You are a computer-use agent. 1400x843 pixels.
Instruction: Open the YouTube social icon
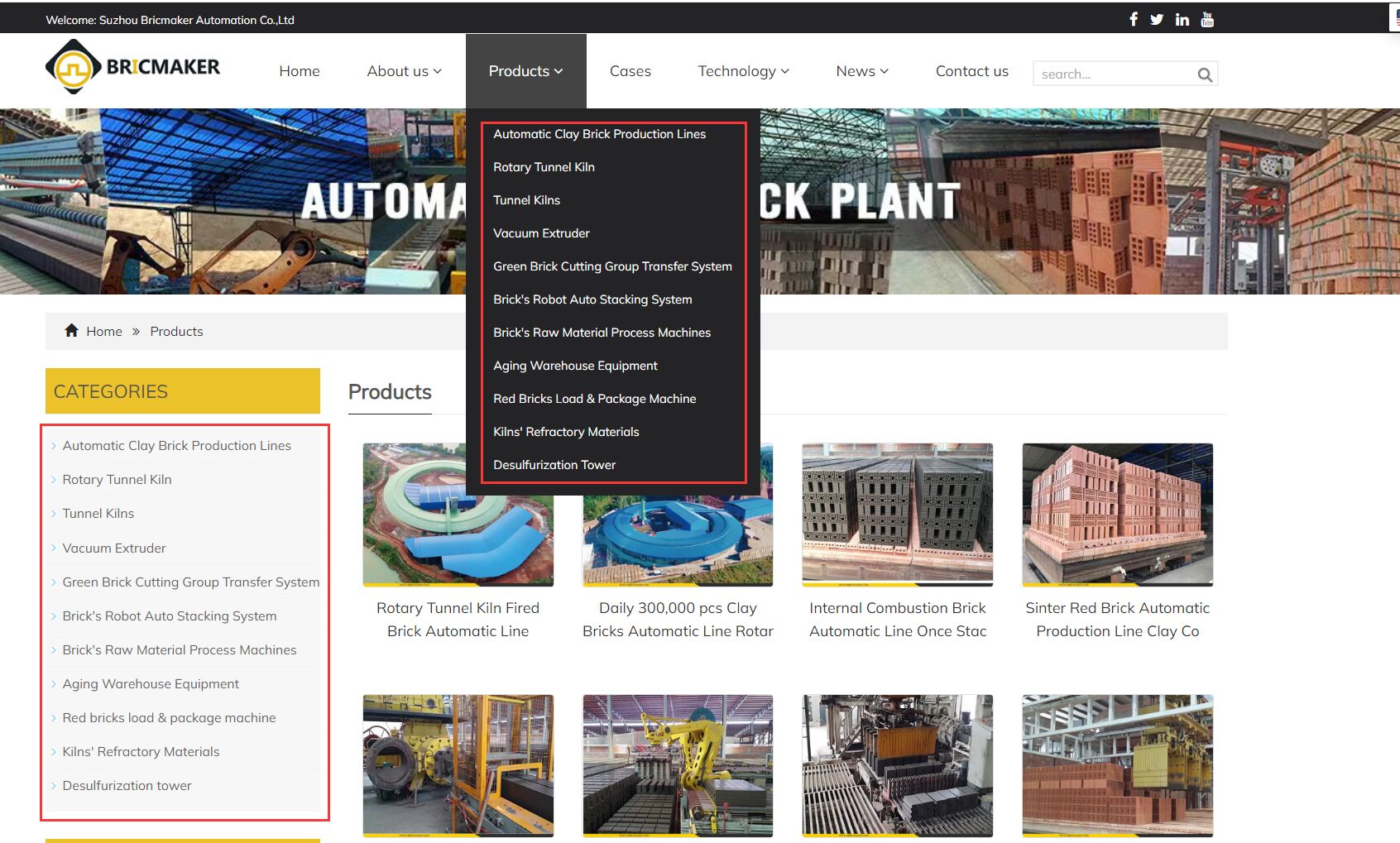click(1207, 19)
